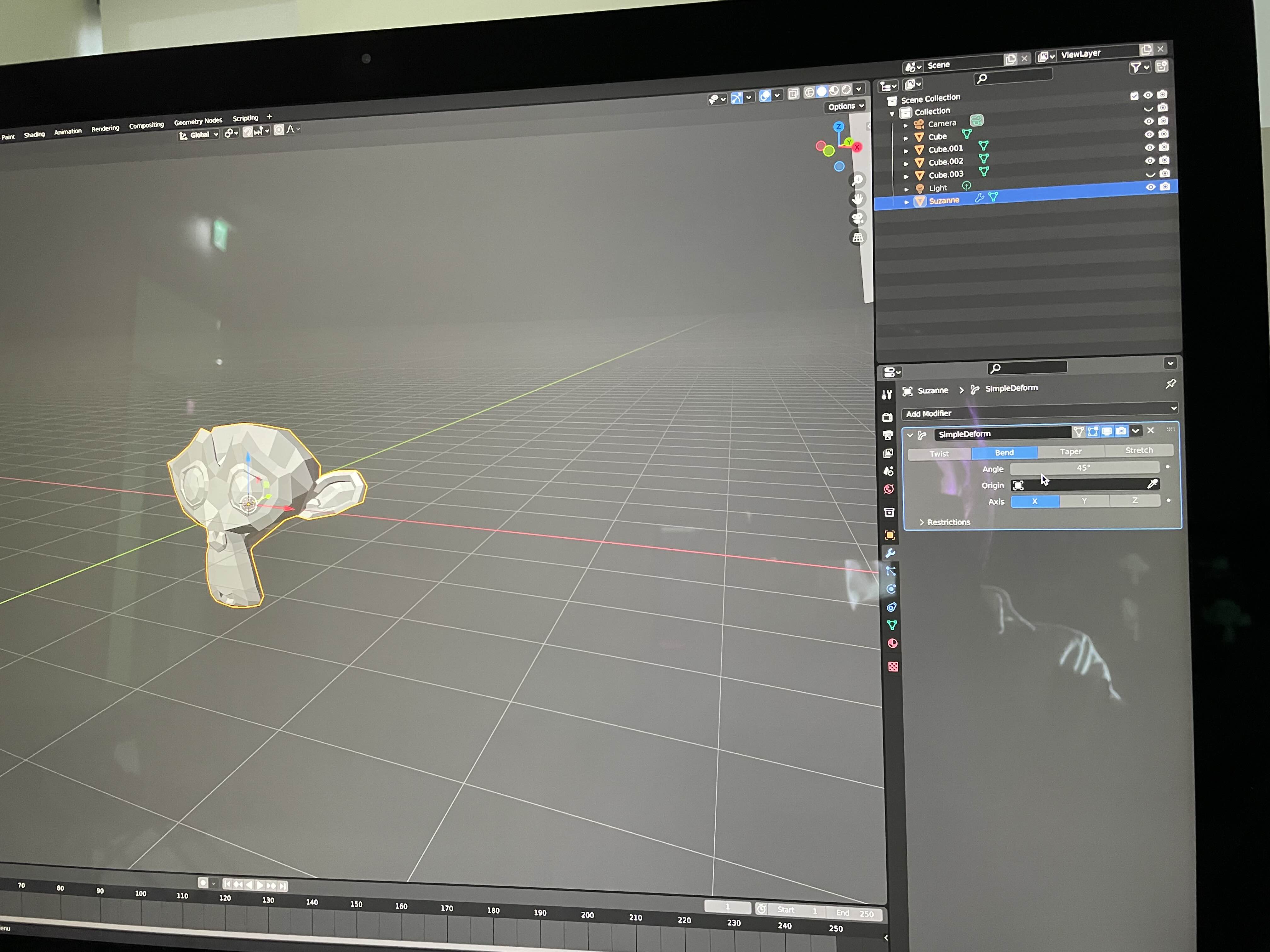Open the Scripting workspace tab
The height and width of the screenshot is (952, 1270).
click(245, 118)
